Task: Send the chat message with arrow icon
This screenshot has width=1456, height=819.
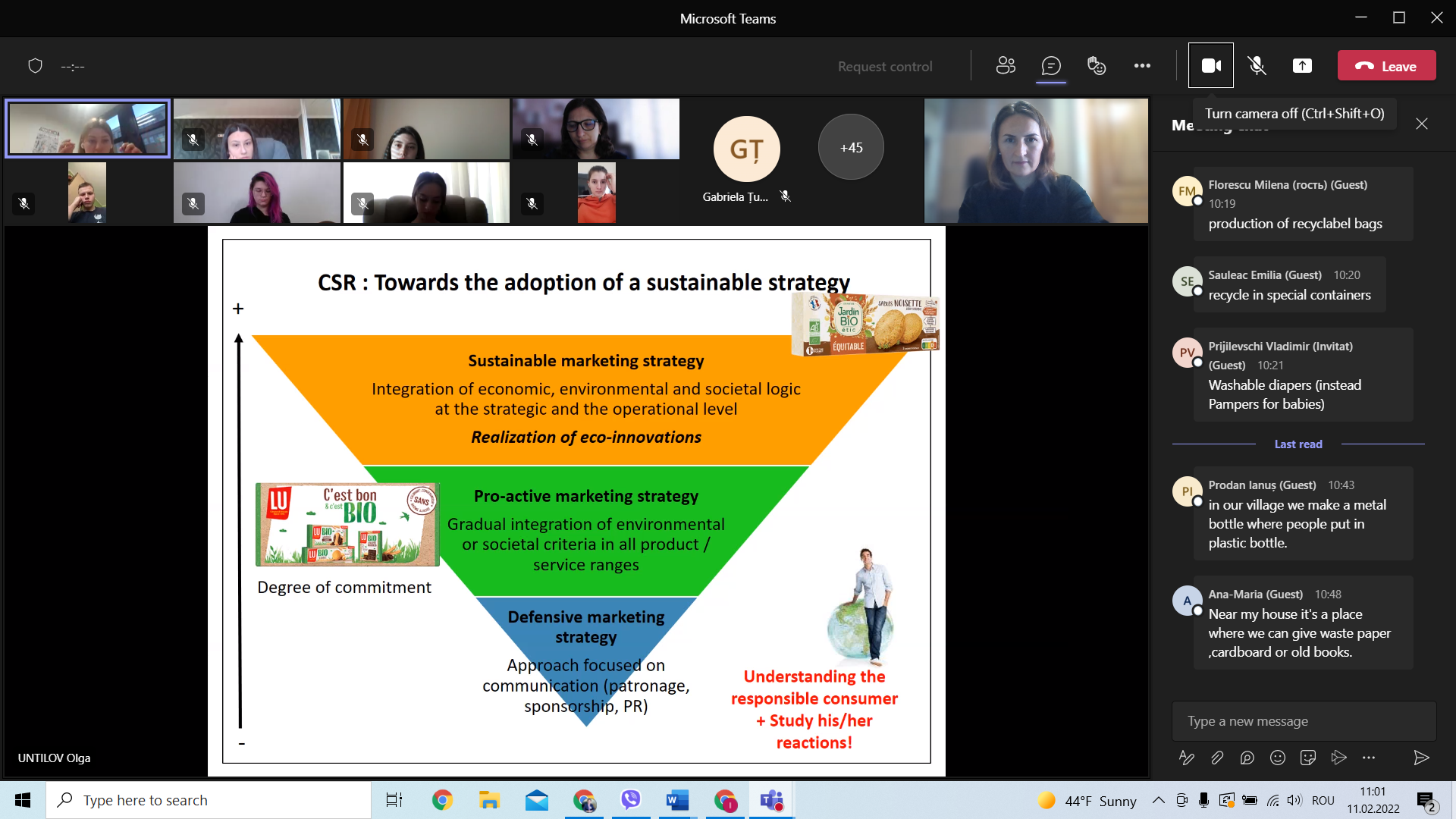Action: point(1422,758)
